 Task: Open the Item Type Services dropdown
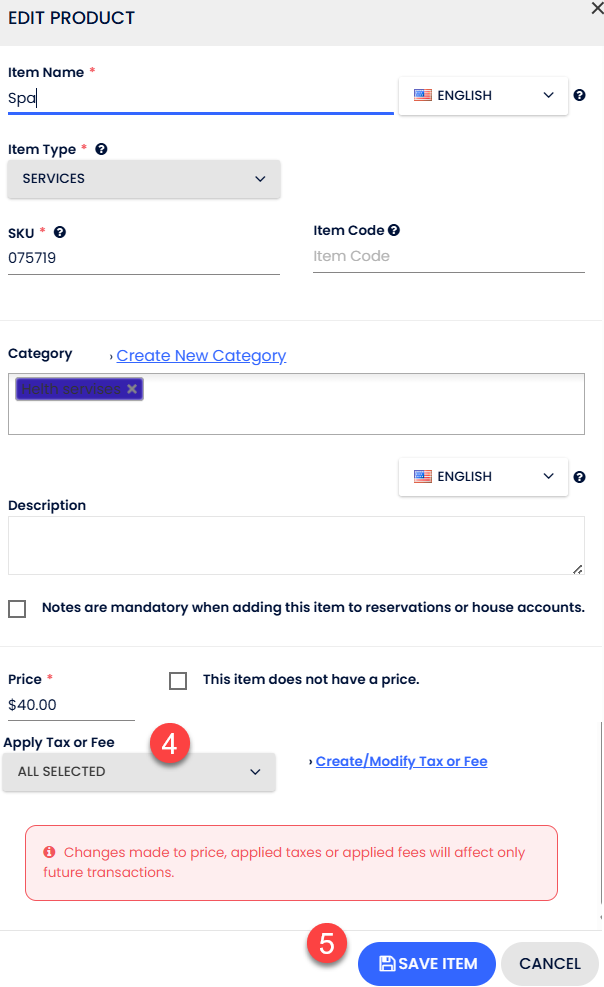144,179
